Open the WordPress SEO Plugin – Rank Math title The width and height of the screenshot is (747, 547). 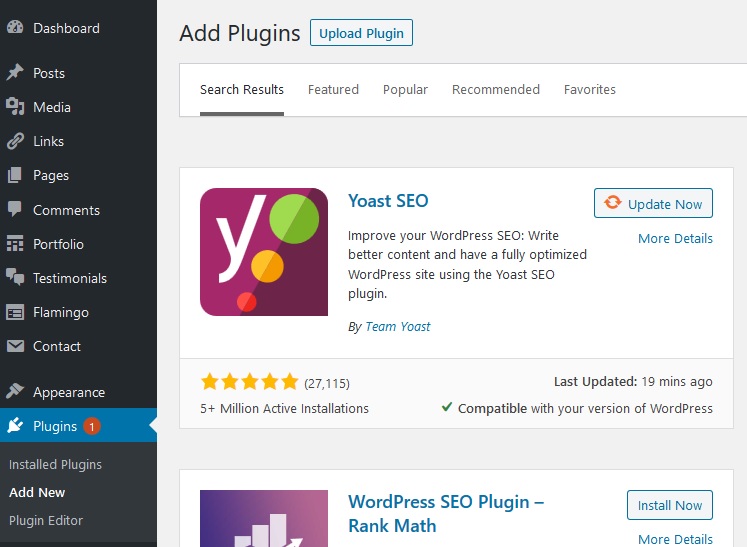(x=446, y=513)
